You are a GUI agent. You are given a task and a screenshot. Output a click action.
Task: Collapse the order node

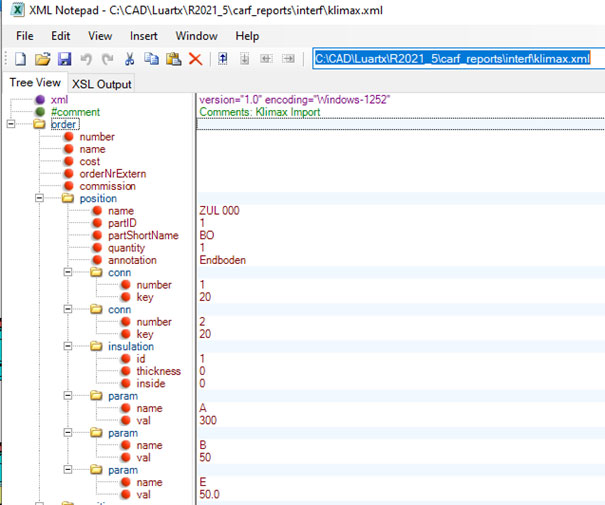11,124
